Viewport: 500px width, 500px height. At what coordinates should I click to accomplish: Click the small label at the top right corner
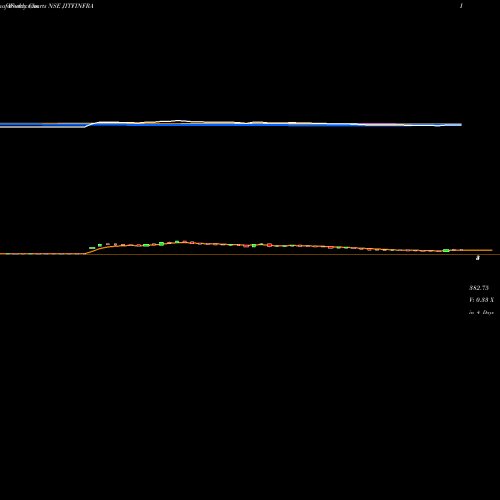(461, 6)
